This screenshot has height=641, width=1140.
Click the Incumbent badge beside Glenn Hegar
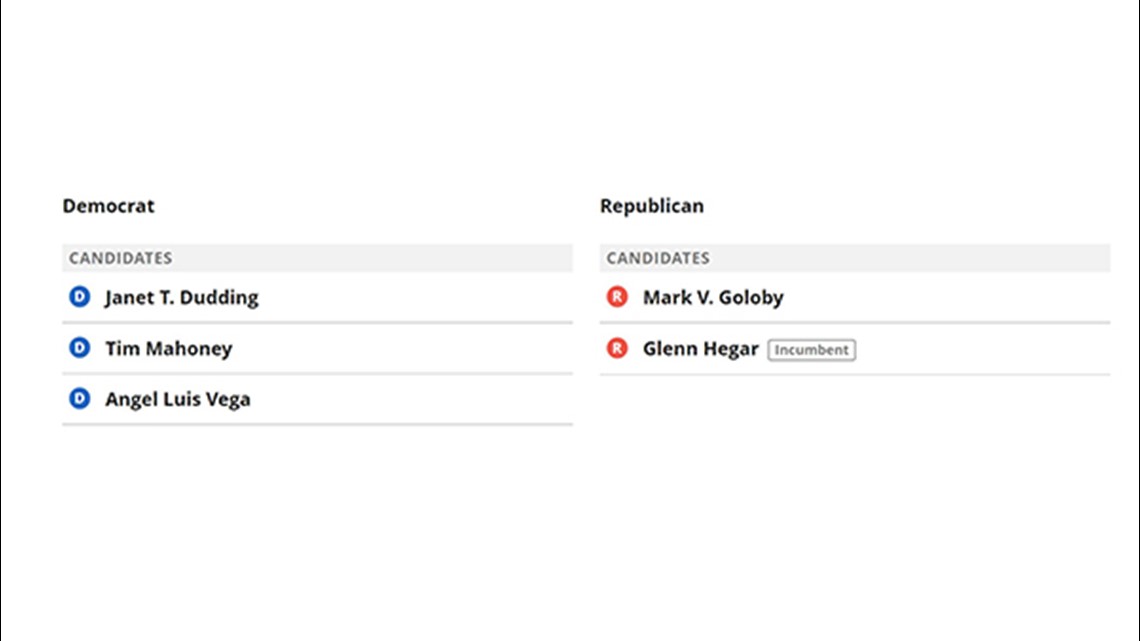[x=811, y=350]
